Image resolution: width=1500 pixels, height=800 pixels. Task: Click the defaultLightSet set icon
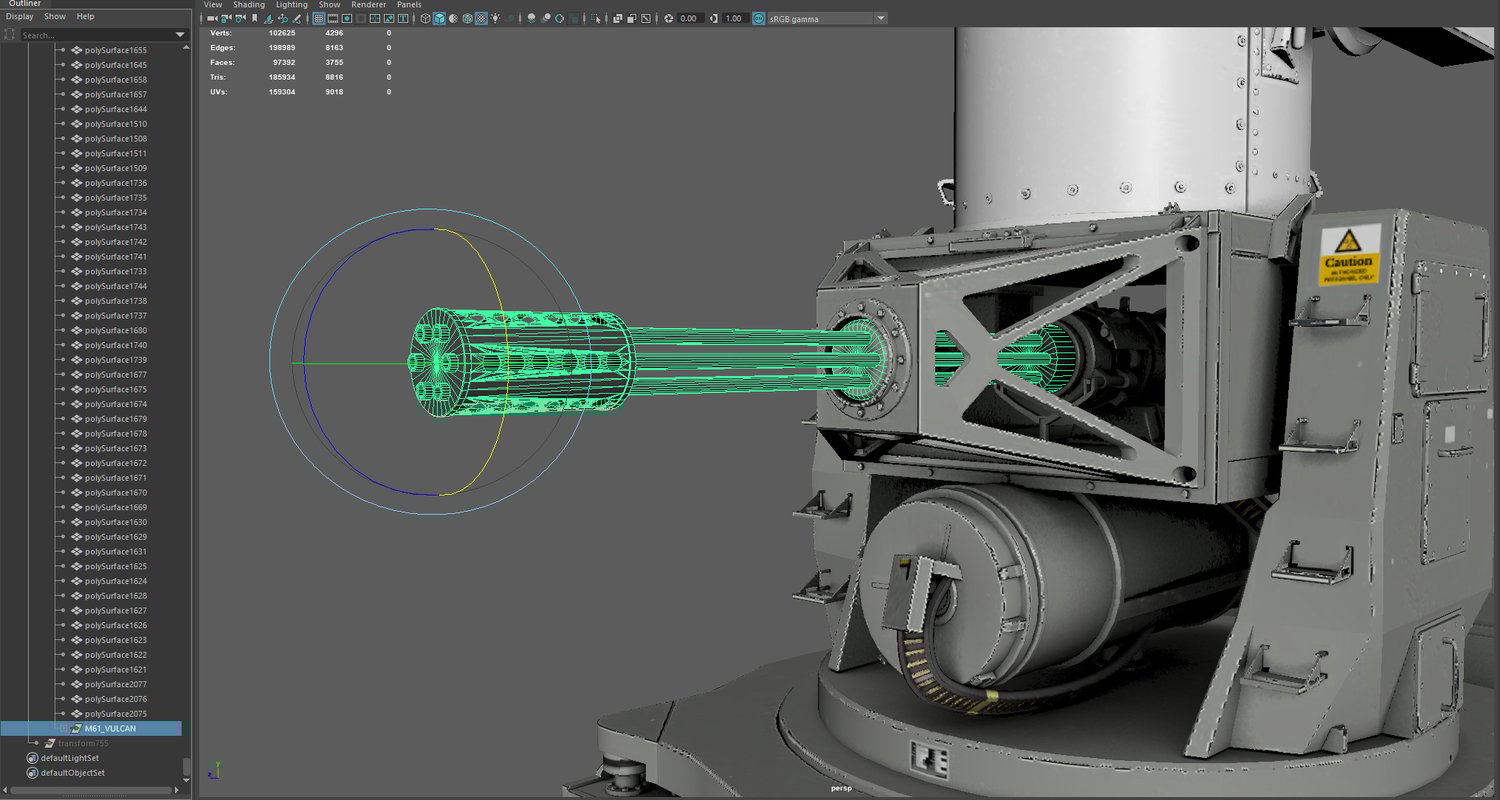(x=32, y=758)
